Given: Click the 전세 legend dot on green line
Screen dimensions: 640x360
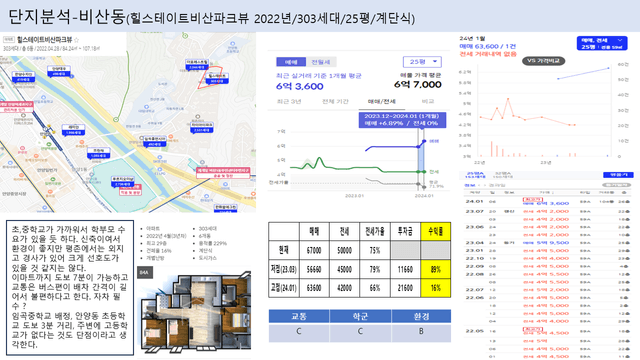Looking at the screenshot, I should [424, 172].
